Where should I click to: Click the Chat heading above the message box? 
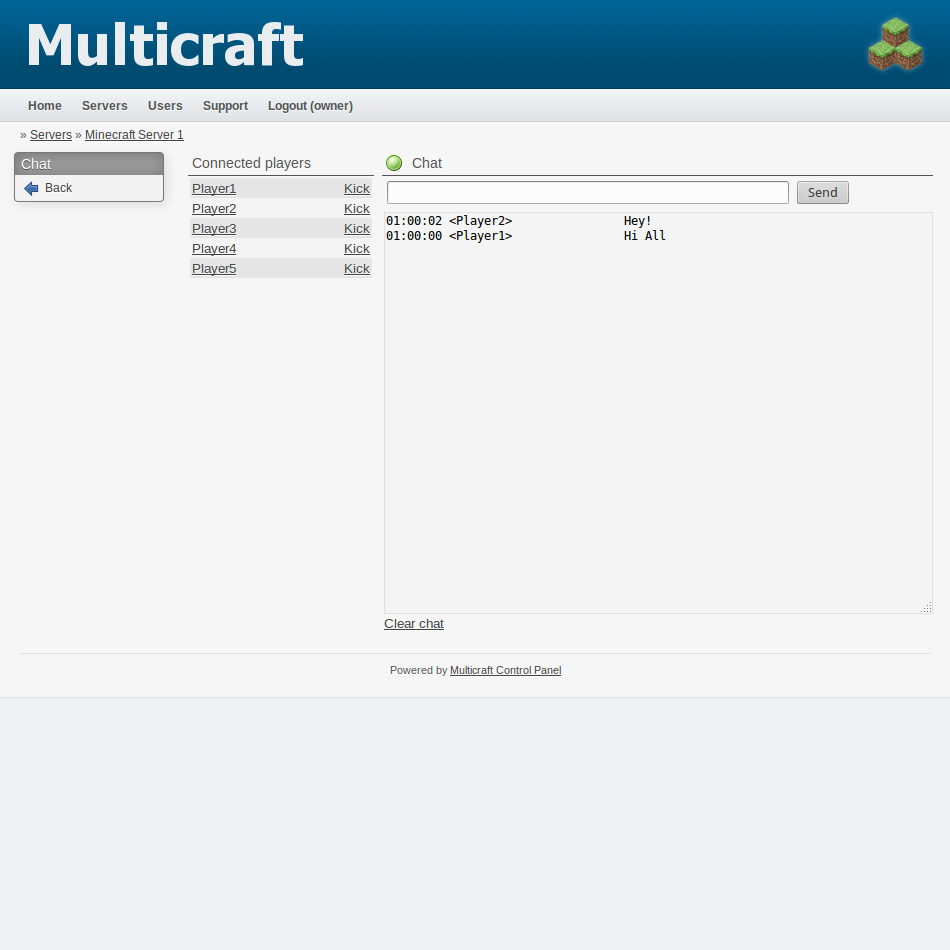[427, 163]
